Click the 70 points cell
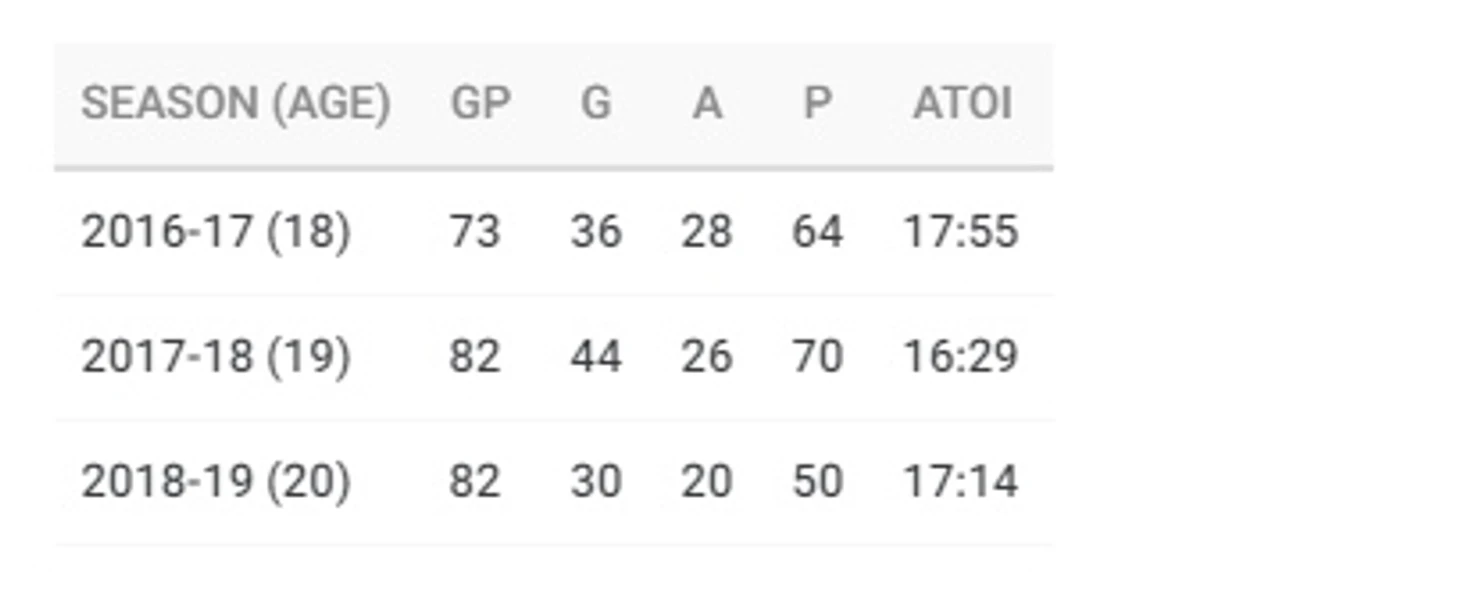Screen dimensions: 1460x593 pos(818,357)
